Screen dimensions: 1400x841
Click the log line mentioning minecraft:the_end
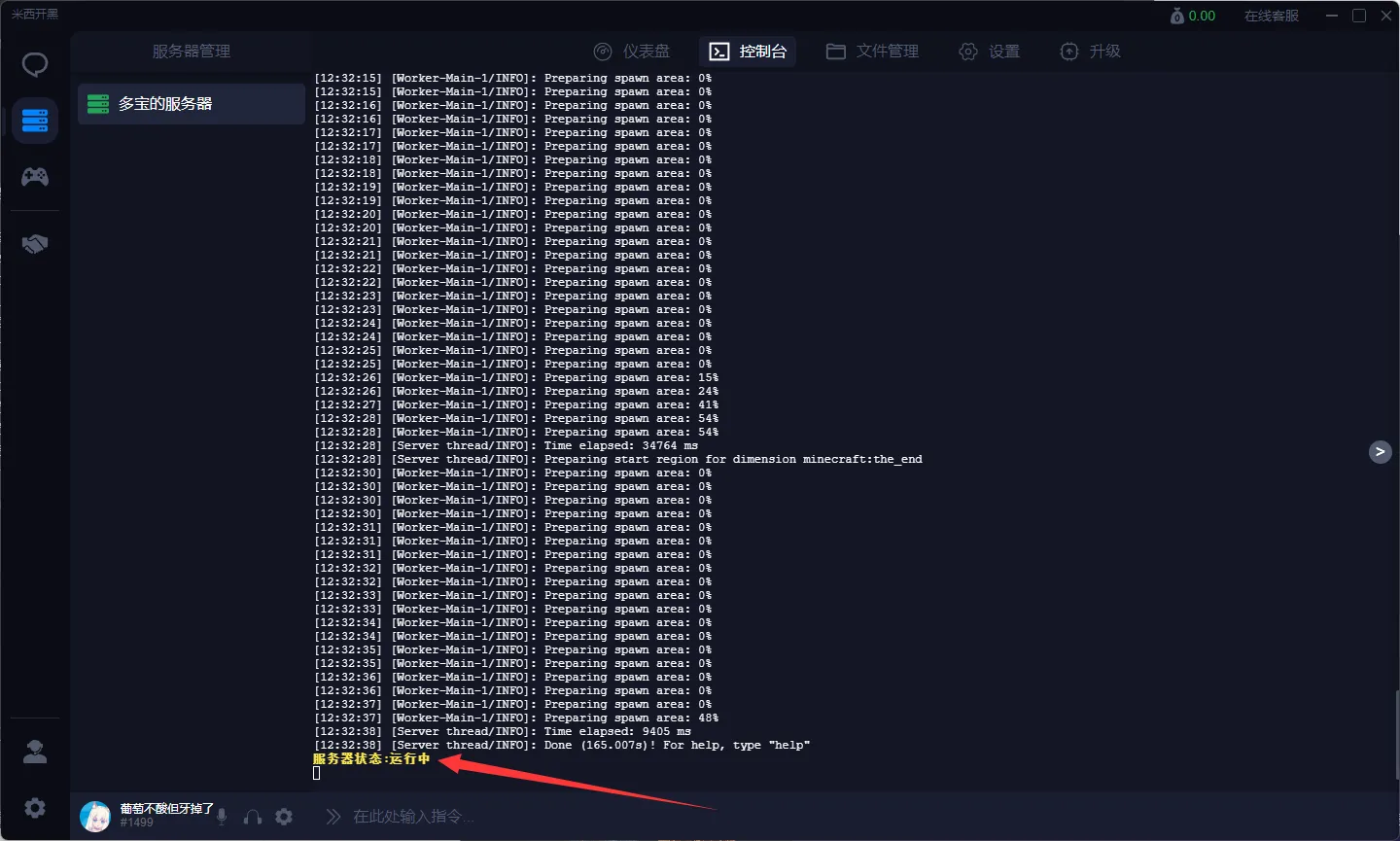(618, 459)
